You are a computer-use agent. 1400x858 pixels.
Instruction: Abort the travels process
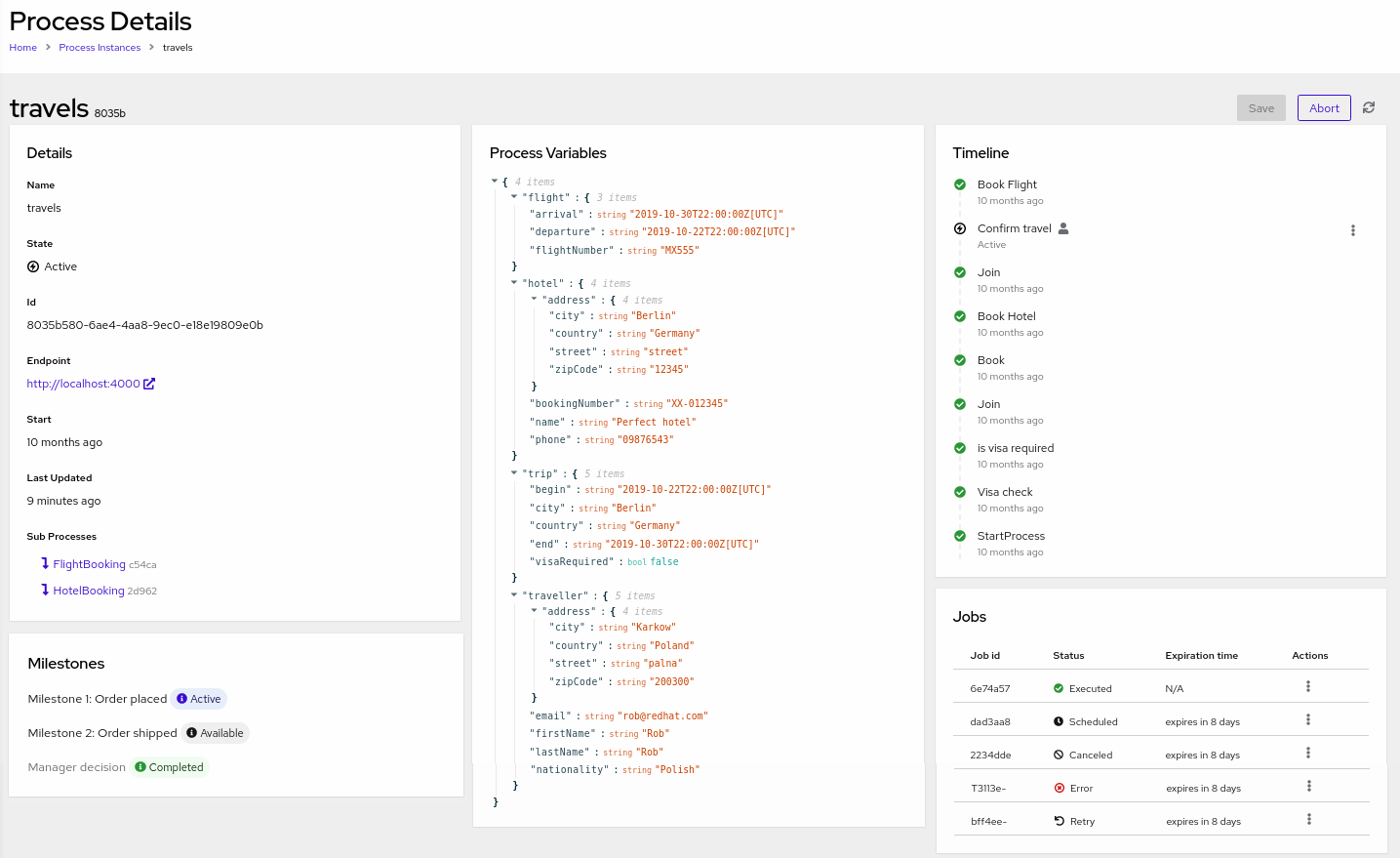(x=1324, y=108)
